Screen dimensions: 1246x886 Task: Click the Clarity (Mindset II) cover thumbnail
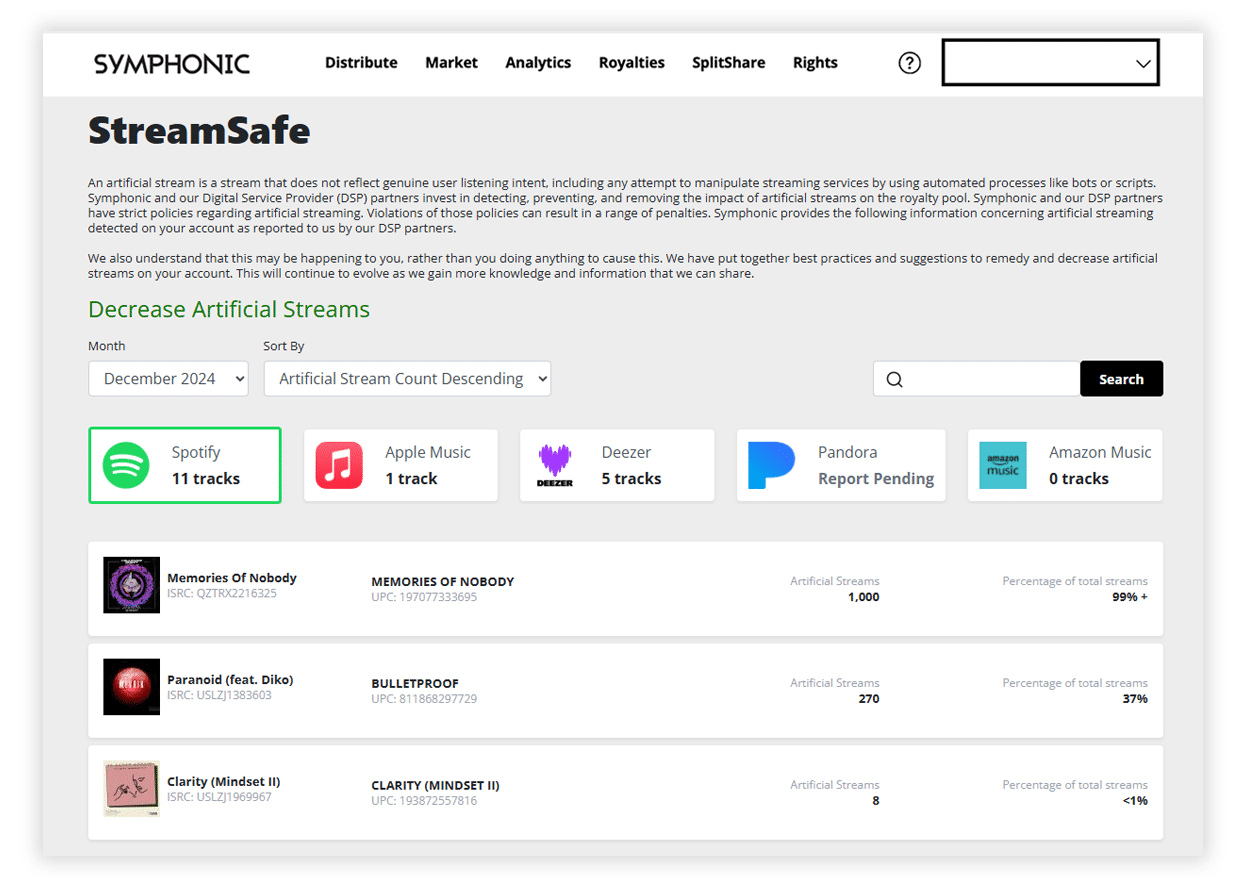coord(131,789)
